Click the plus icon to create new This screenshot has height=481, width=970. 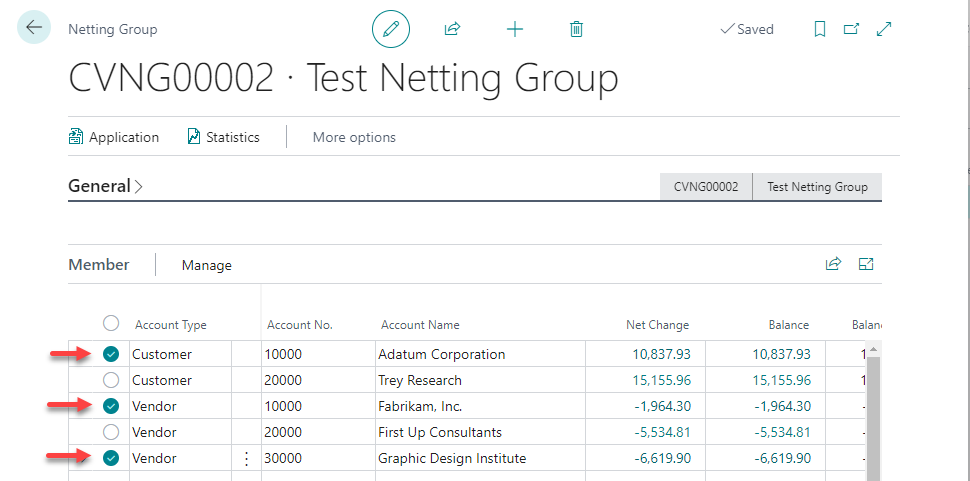[515, 29]
